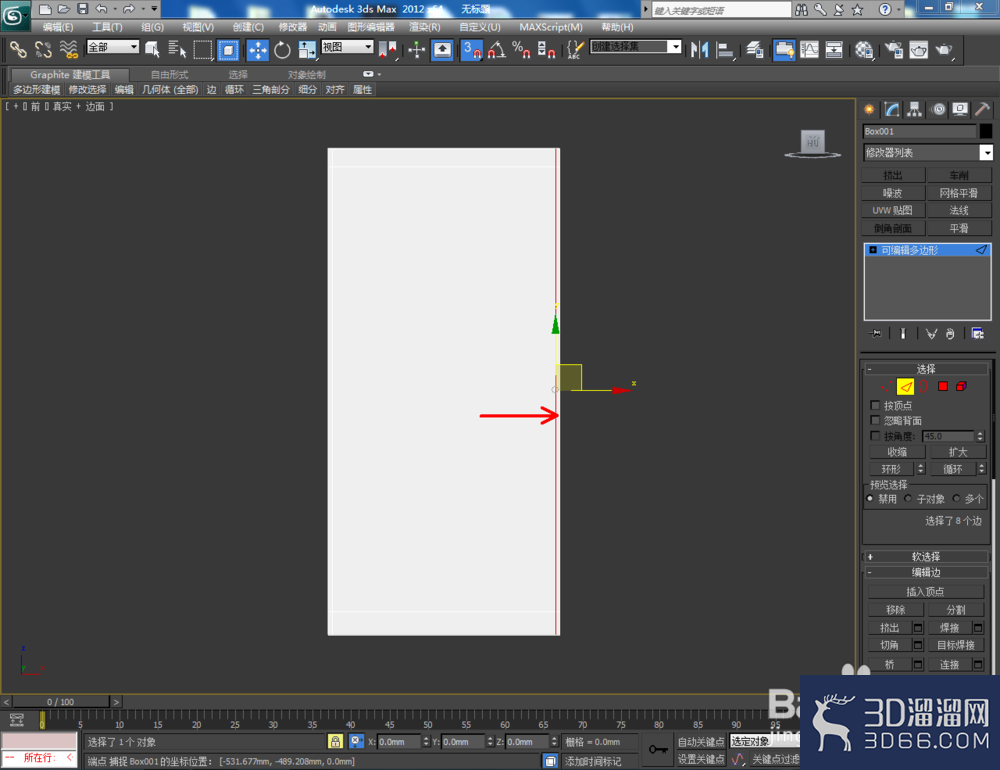Toggle absolute transform type-in mode
Viewport: 1000px width, 770px height.
pyautogui.click(x=356, y=741)
